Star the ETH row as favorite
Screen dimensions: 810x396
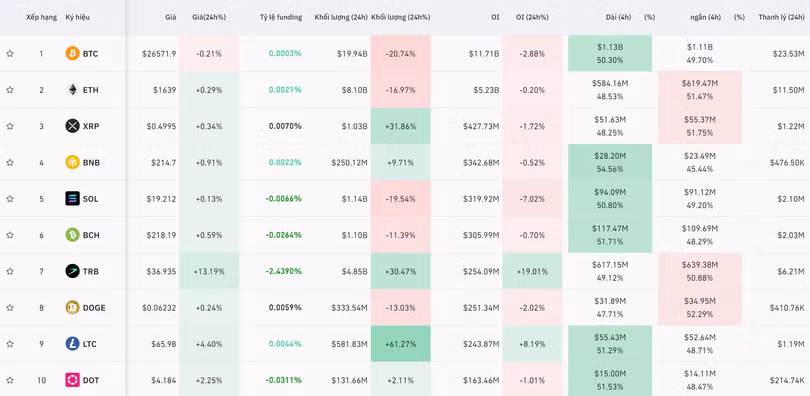10,90
